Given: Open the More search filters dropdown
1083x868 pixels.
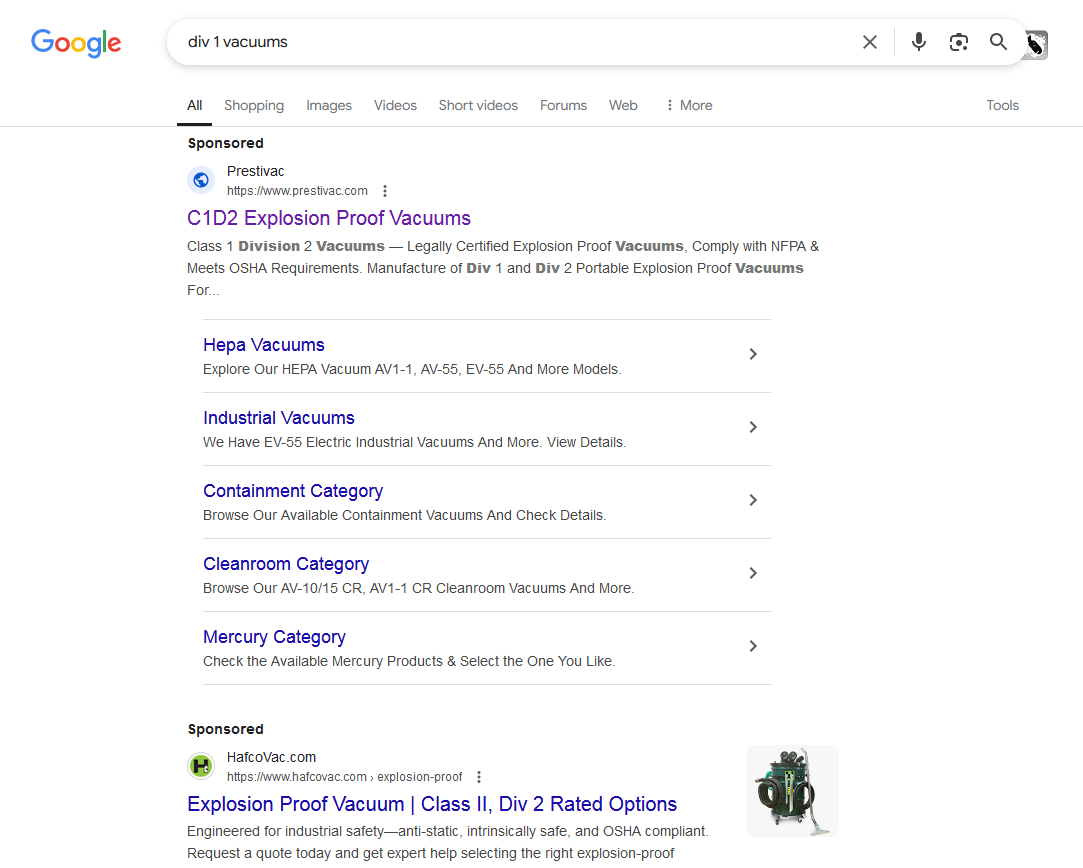Looking at the screenshot, I should pos(689,105).
